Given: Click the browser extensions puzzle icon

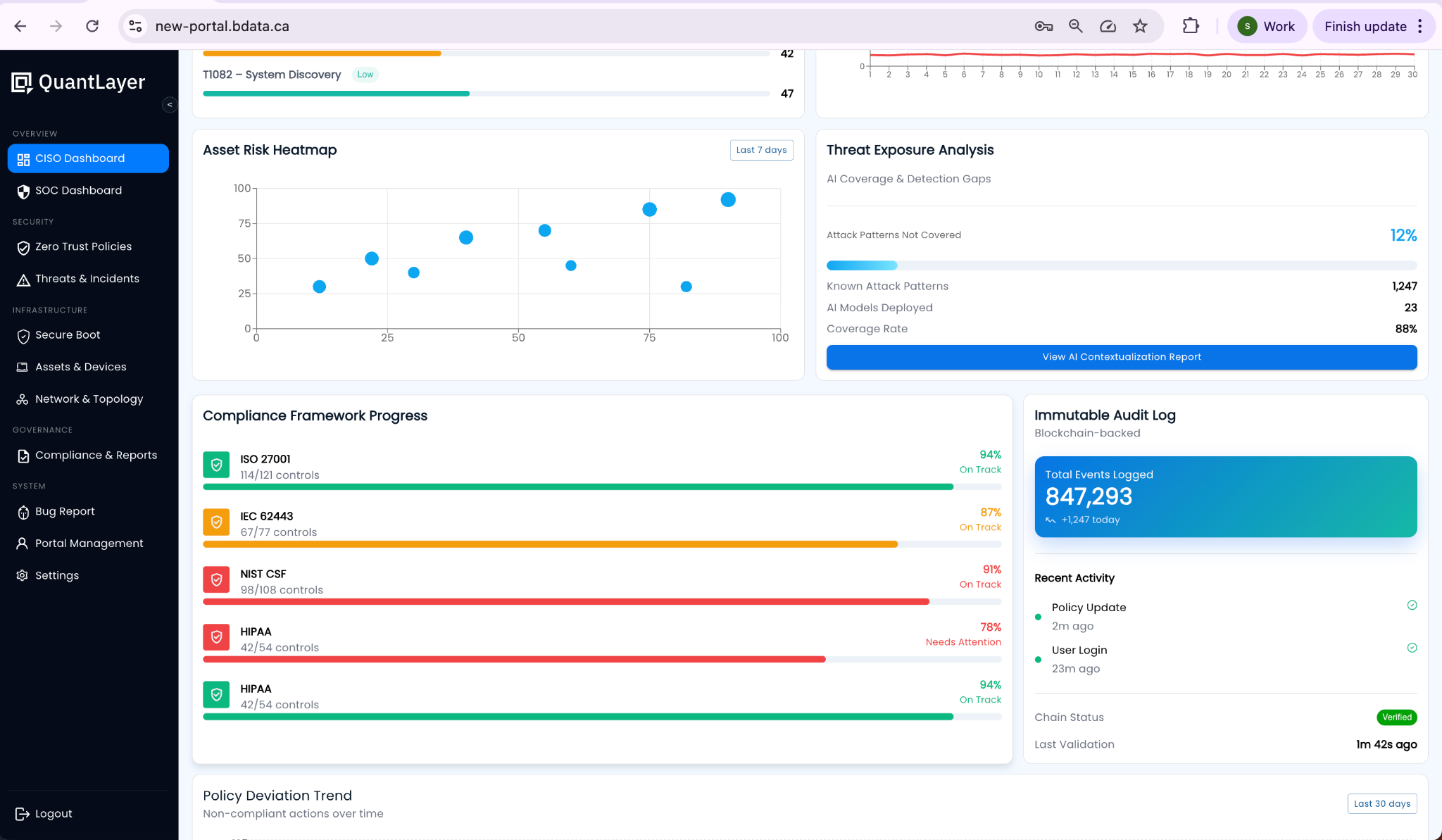Looking at the screenshot, I should click(1191, 25).
